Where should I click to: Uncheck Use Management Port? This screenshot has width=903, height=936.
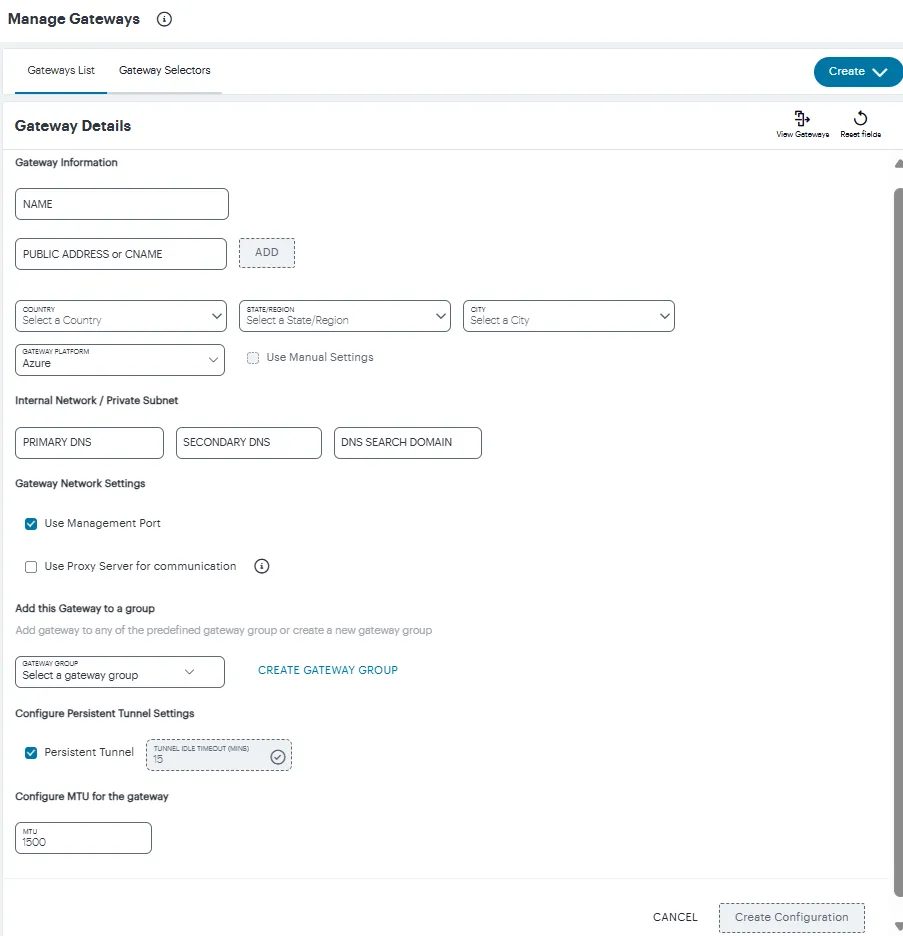click(31, 524)
